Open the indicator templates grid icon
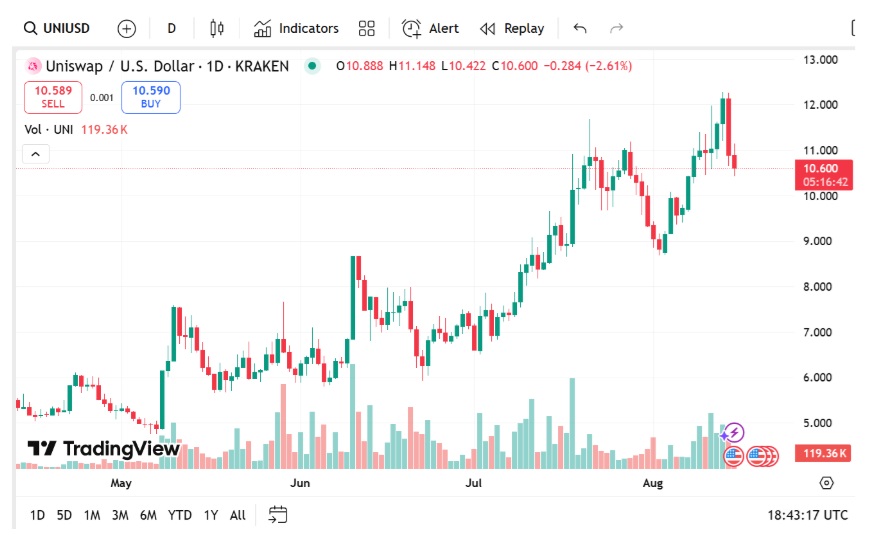The image size is (885, 546). [x=367, y=28]
